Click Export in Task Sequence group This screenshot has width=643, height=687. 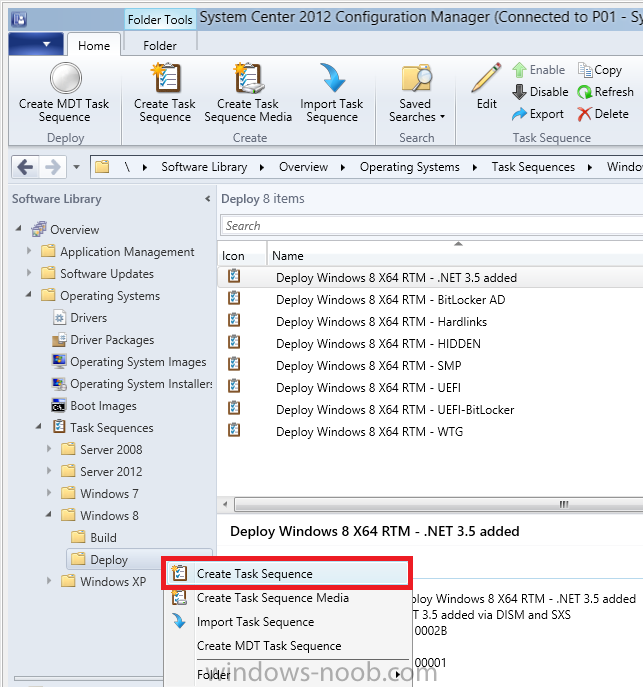tap(538, 114)
